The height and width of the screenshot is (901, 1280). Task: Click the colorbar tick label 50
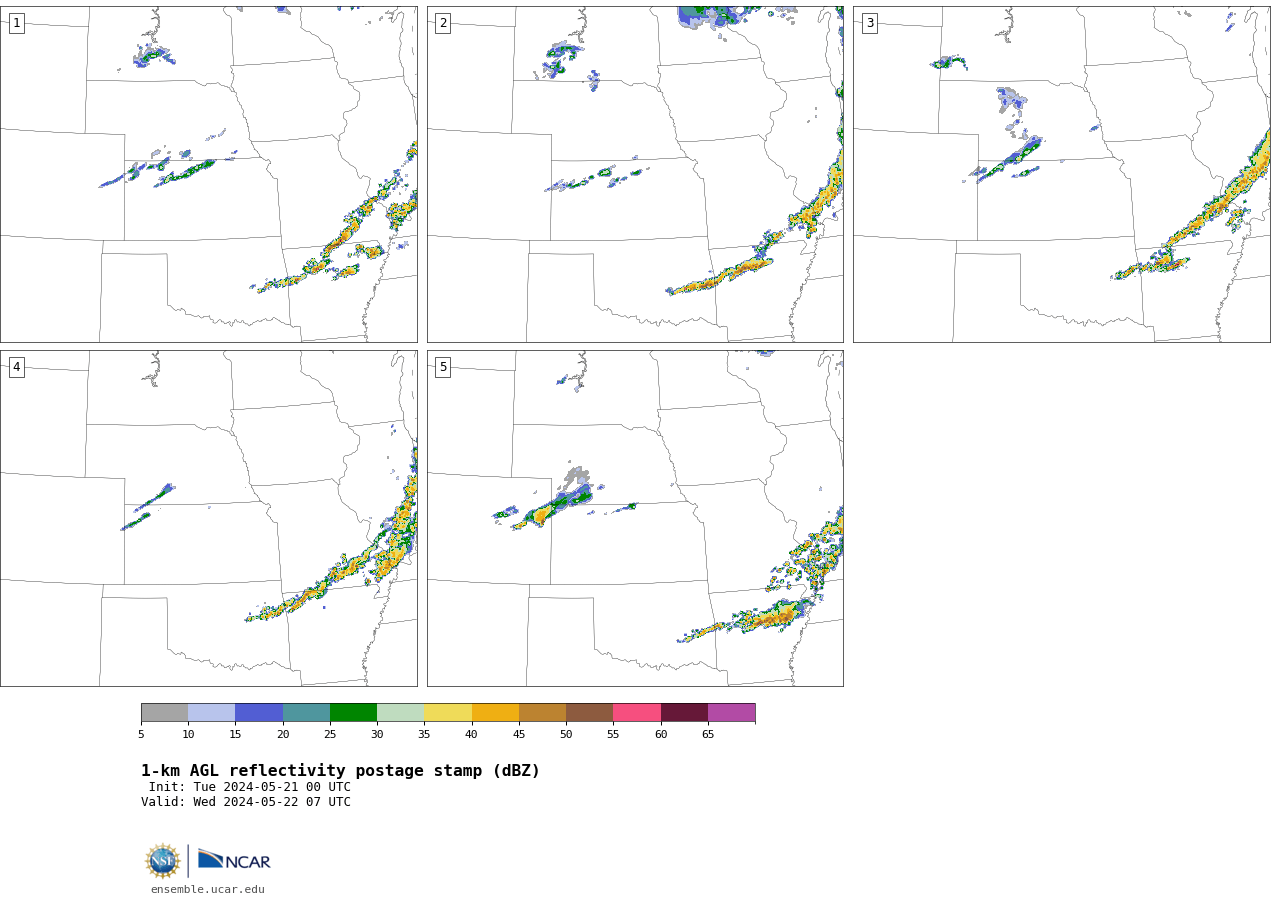pyautogui.click(x=566, y=735)
